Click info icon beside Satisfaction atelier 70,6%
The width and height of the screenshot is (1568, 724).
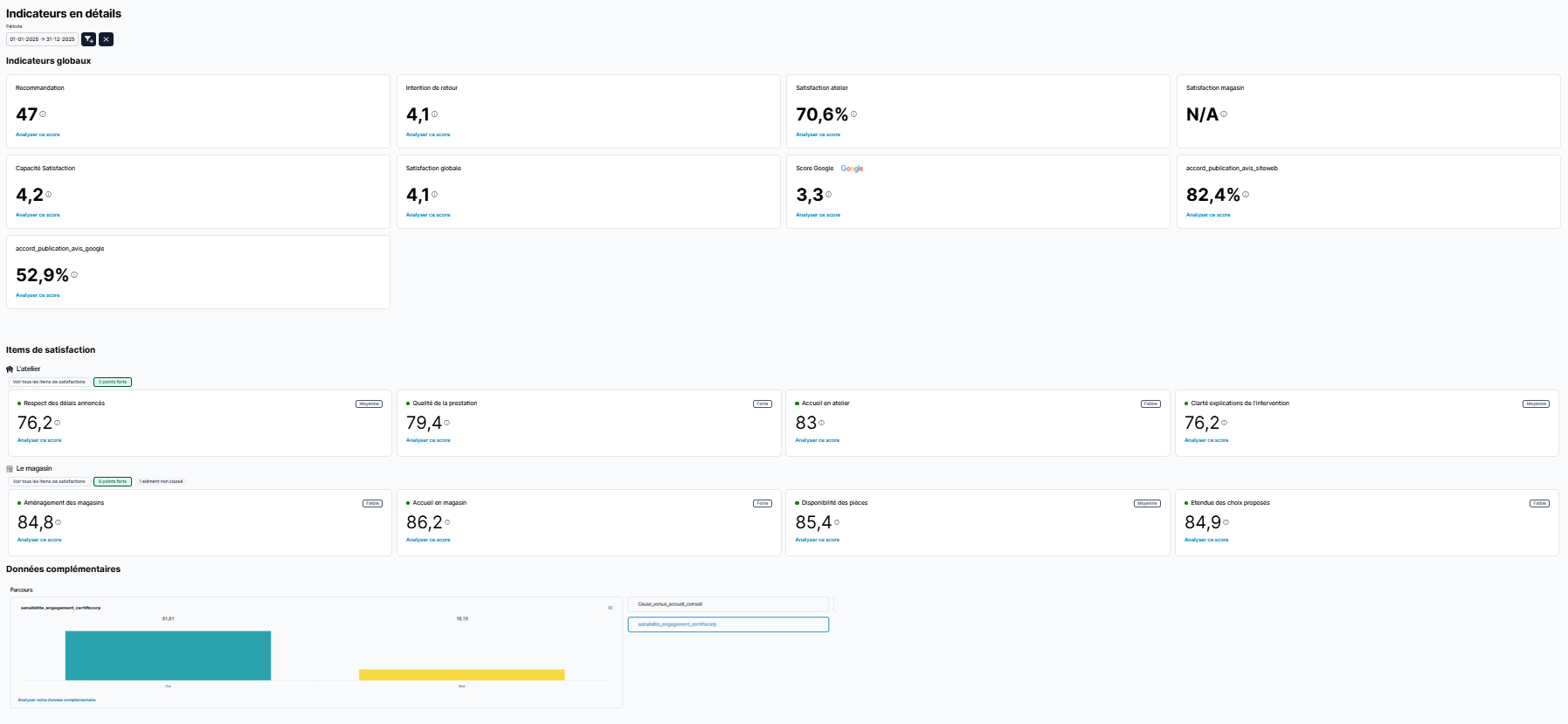[854, 114]
